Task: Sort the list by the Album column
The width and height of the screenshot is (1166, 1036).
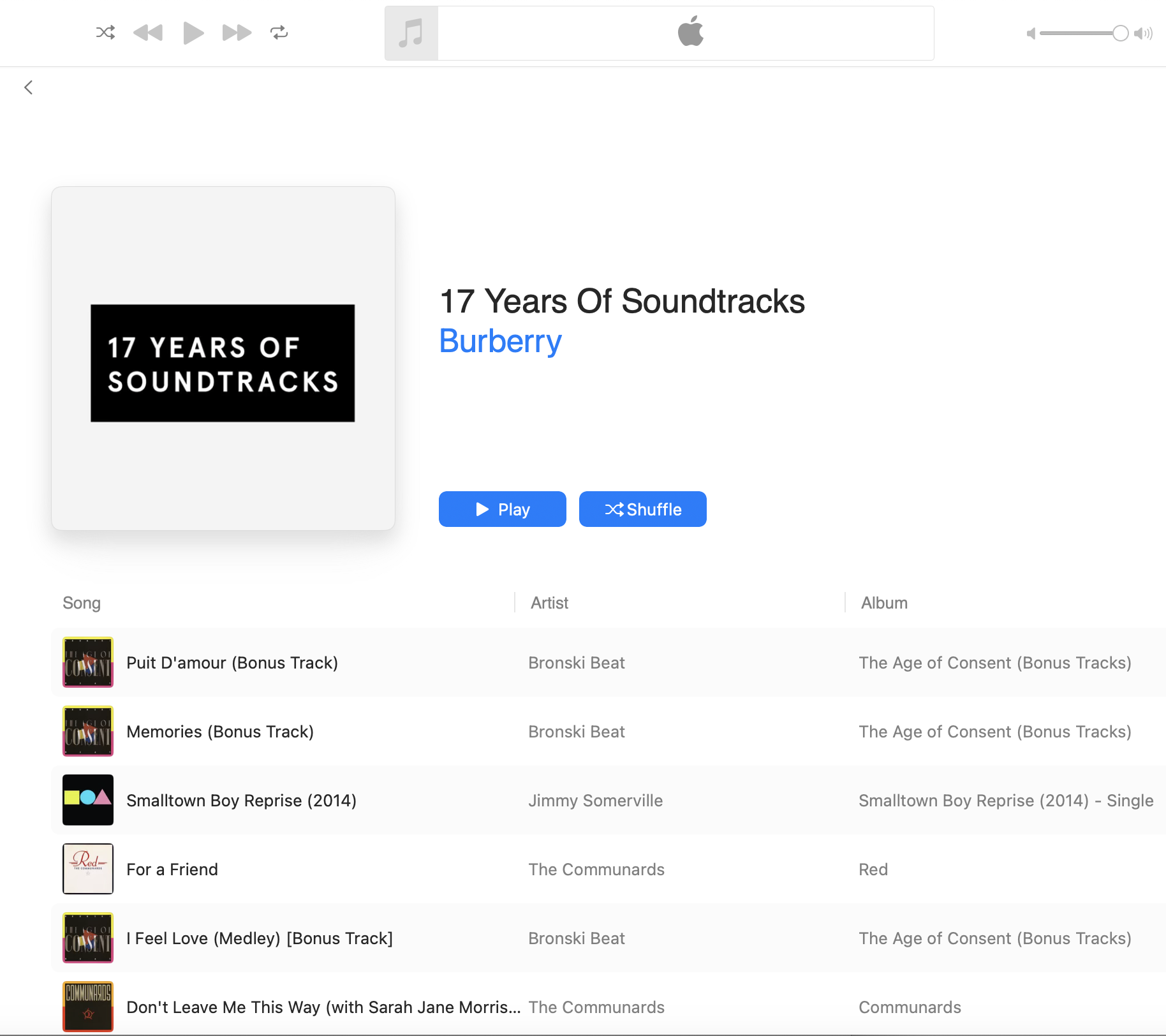Action: coord(883,602)
